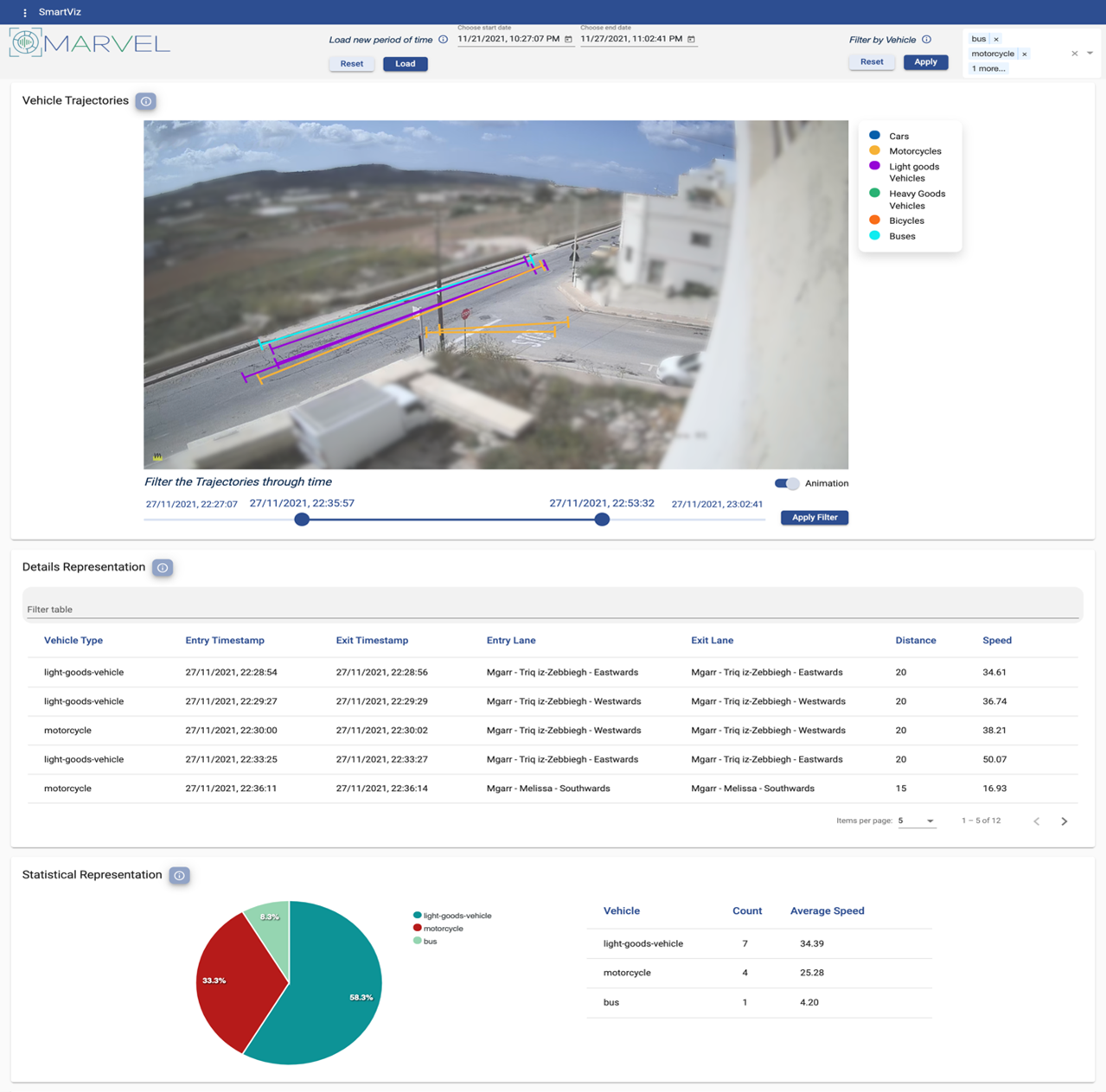
Task: Remove the motorcycle filter chip
Action: 1025,54
